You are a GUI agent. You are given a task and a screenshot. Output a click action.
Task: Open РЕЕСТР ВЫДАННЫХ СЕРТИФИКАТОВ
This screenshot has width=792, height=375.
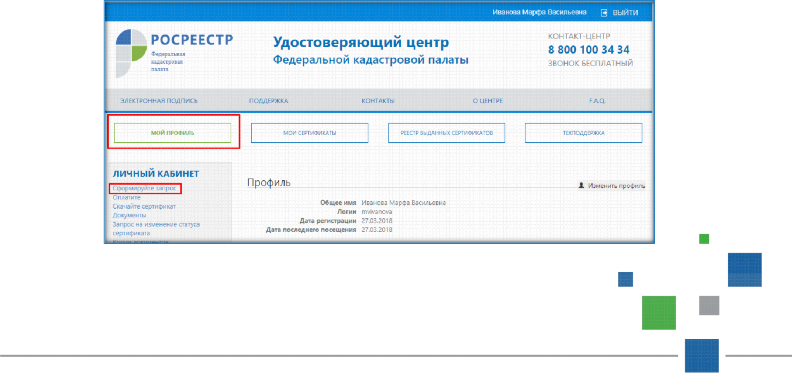[x=447, y=133]
